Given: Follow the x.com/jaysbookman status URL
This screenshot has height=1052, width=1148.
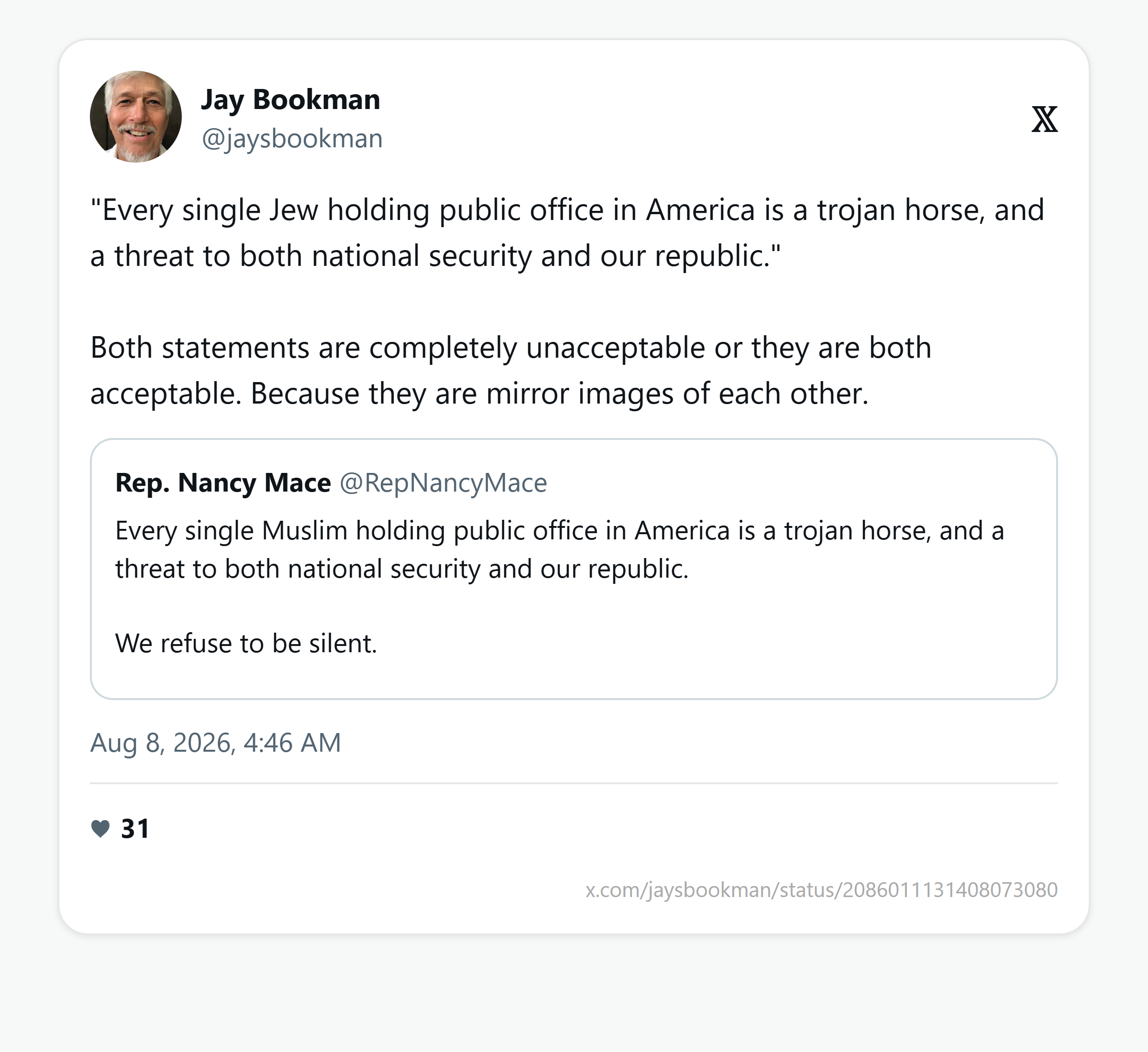Looking at the screenshot, I should tap(821, 889).
